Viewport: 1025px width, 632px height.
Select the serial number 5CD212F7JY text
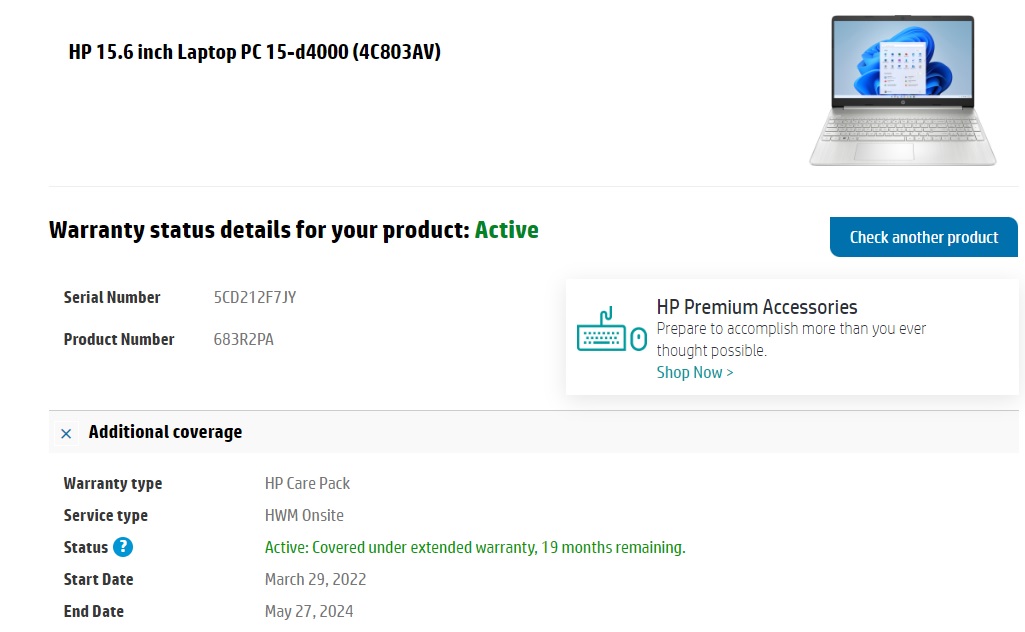(x=255, y=297)
